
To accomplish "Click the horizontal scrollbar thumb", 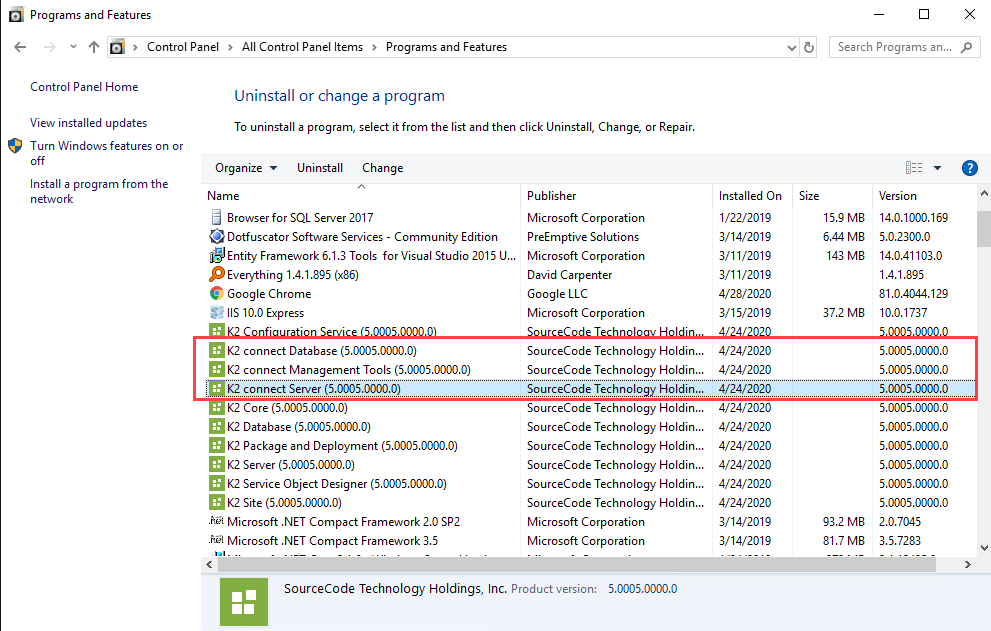I will click(577, 564).
